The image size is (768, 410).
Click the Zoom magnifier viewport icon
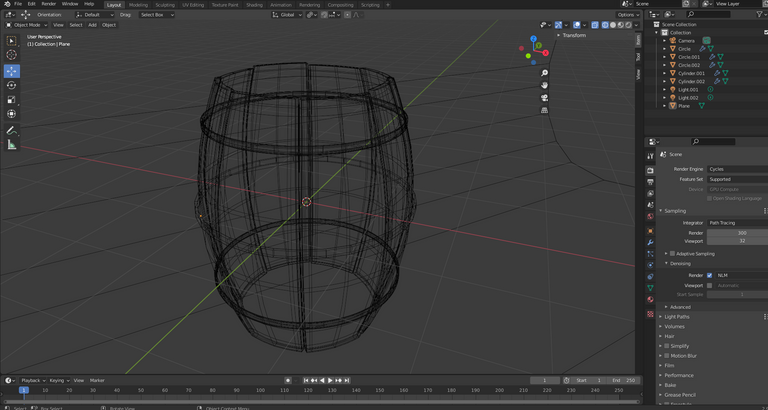click(545, 73)
